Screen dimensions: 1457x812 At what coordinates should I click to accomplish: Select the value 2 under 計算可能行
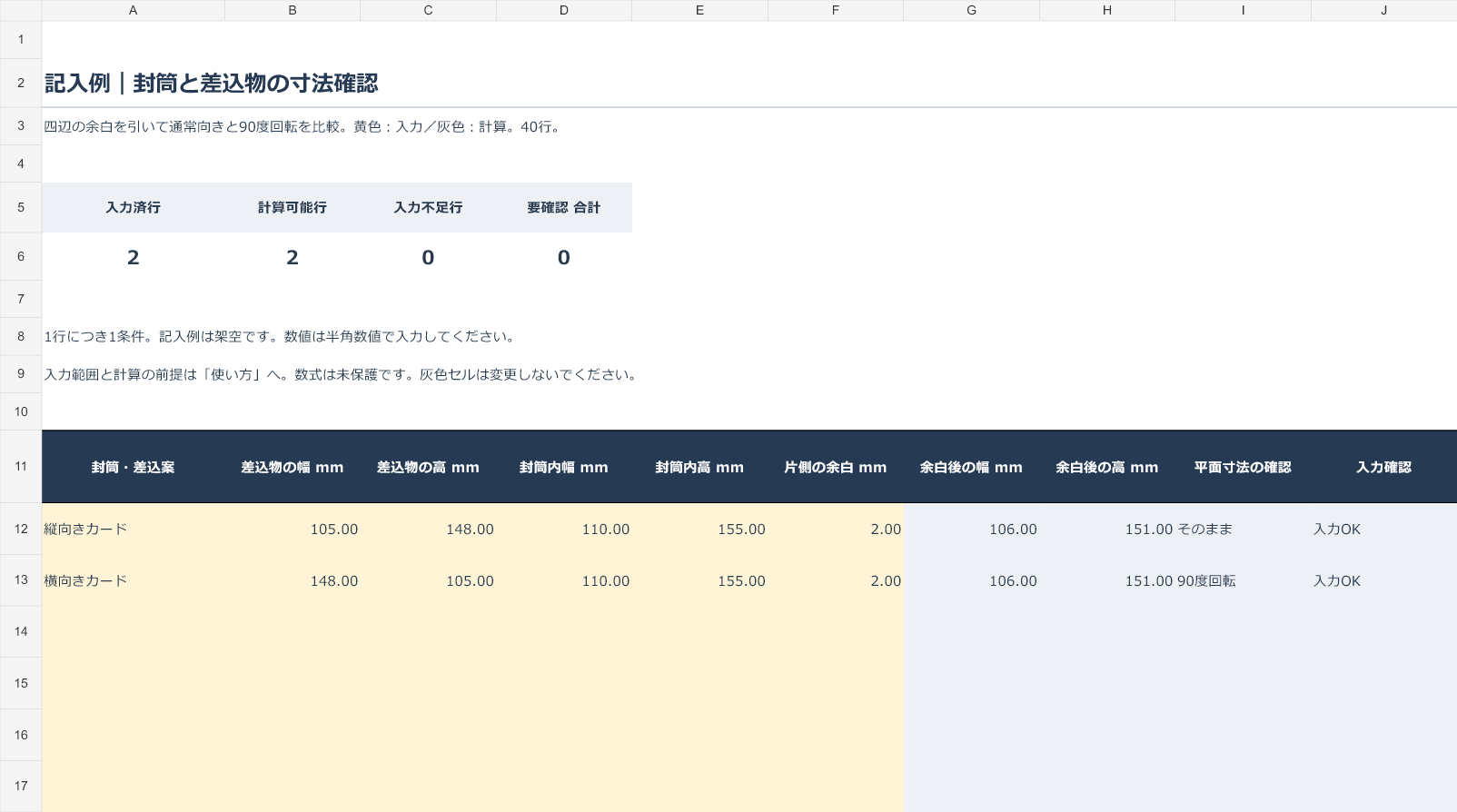292,257
